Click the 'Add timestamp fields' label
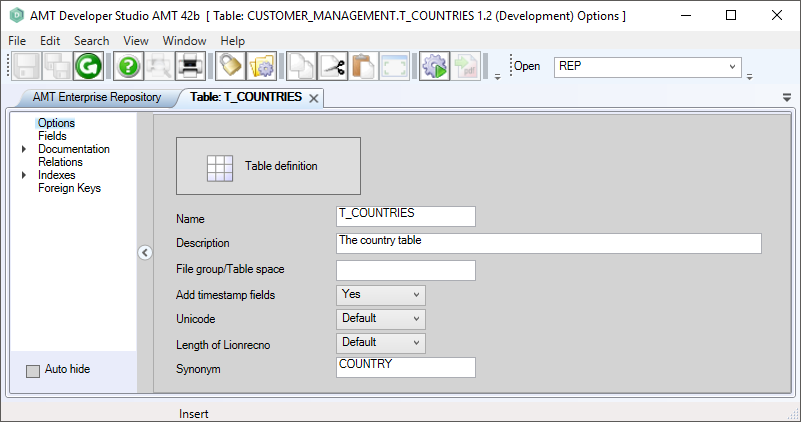The width and height of the screenshot is (801, 422). click(225, 295)
